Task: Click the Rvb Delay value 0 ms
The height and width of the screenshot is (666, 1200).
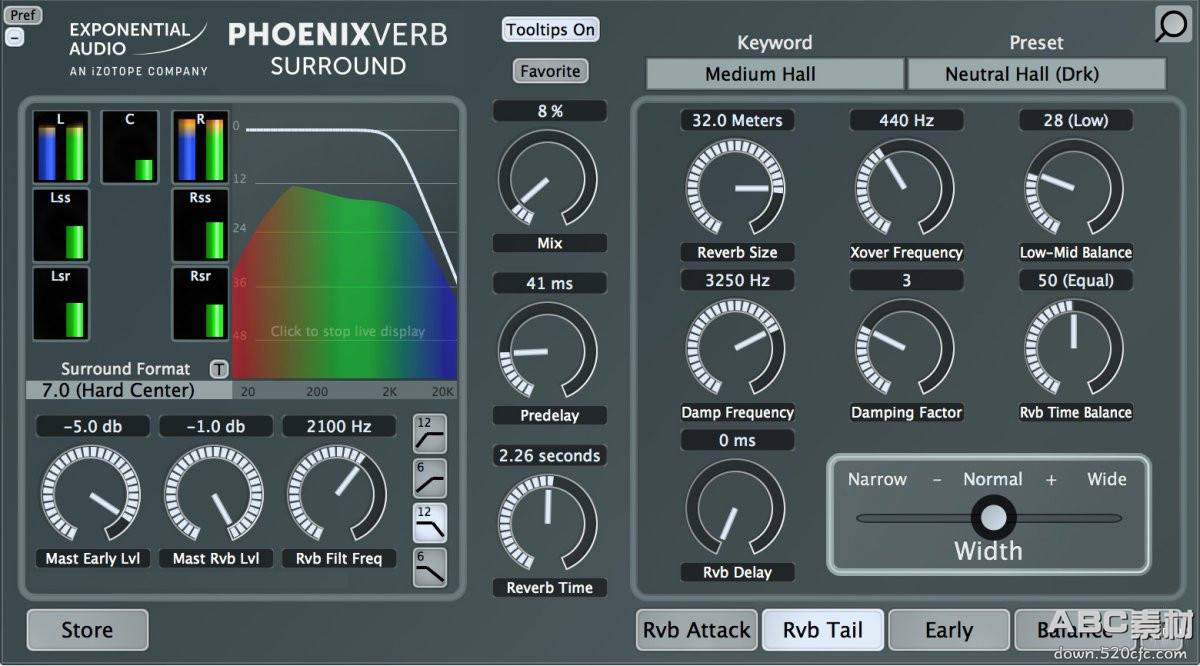Action: coord(737,440)
